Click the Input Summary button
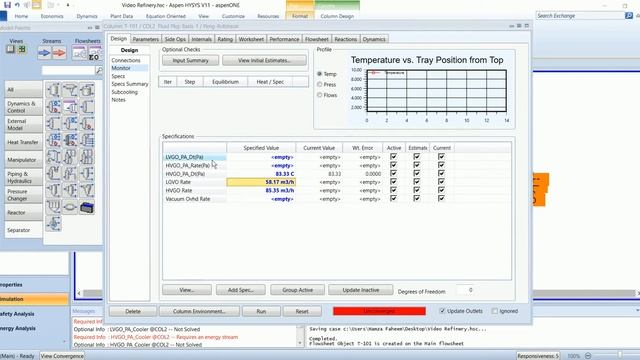 pos(190,60)
